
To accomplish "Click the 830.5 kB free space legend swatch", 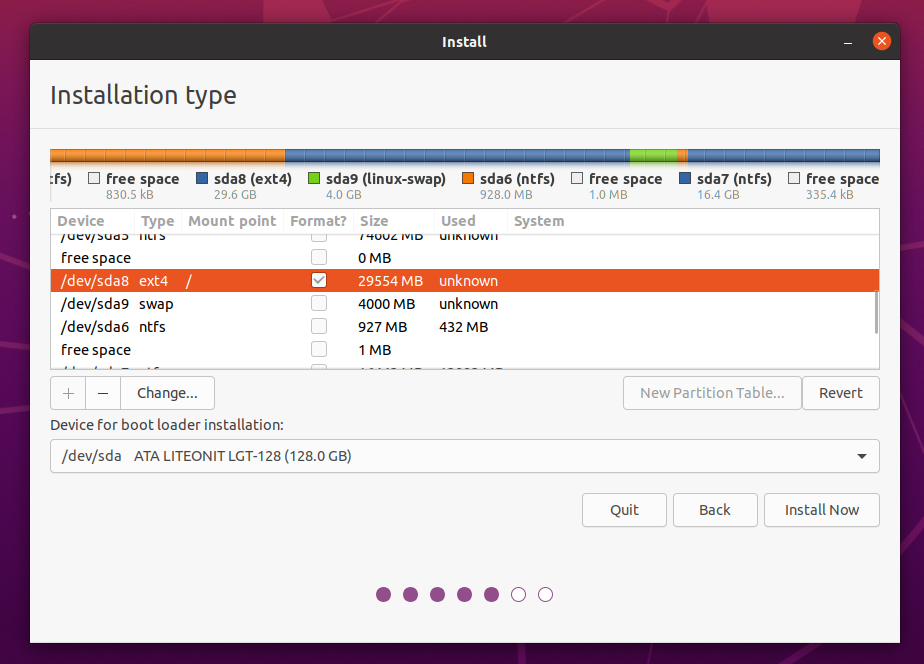I will tap(94, 178).
